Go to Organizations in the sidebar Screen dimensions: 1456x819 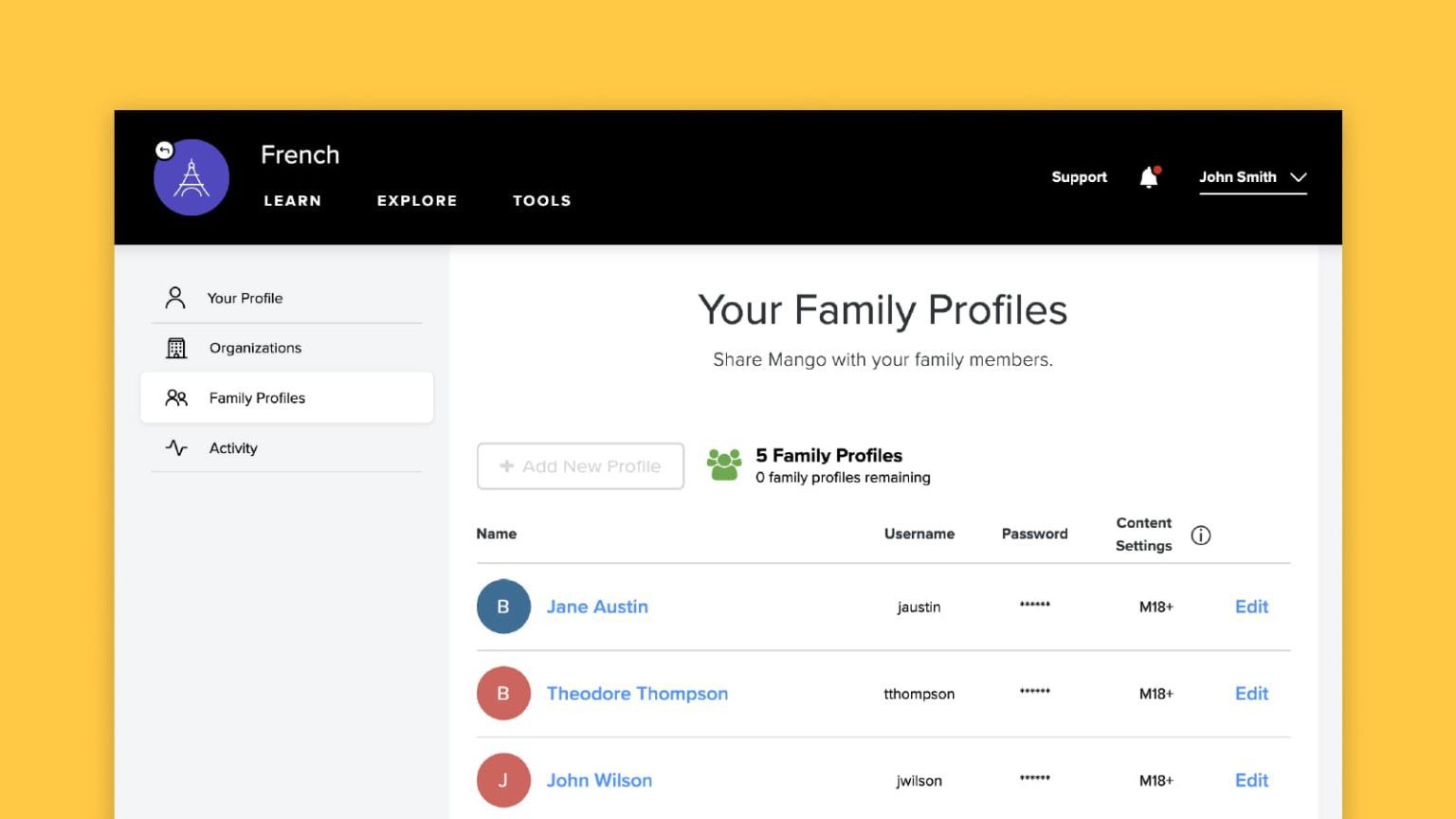[255, 348]
